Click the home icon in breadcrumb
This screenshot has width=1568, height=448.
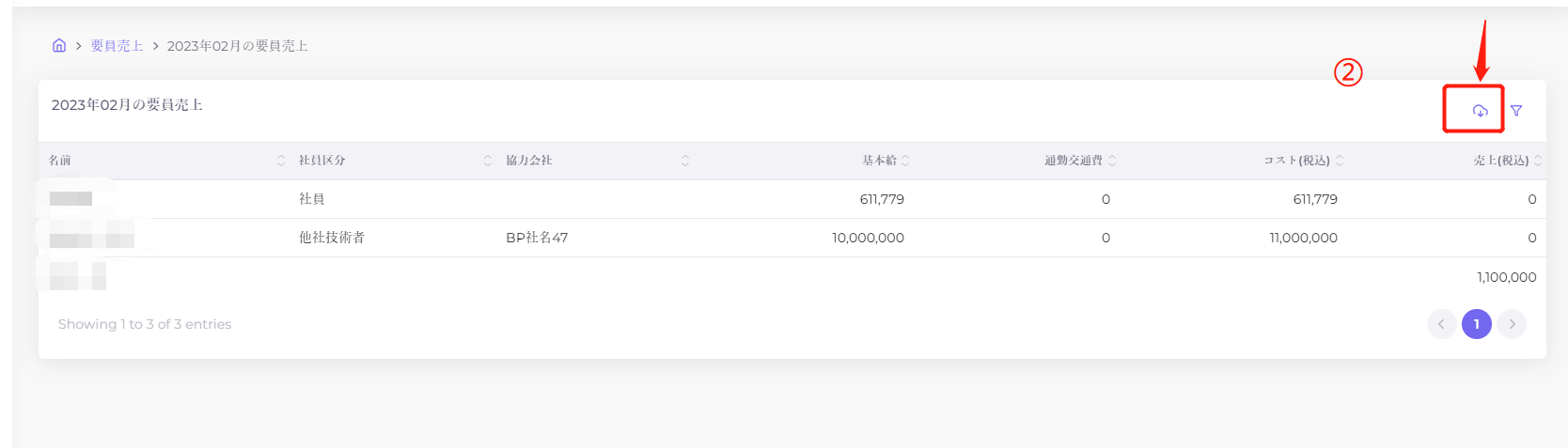[x=59, y=46]
